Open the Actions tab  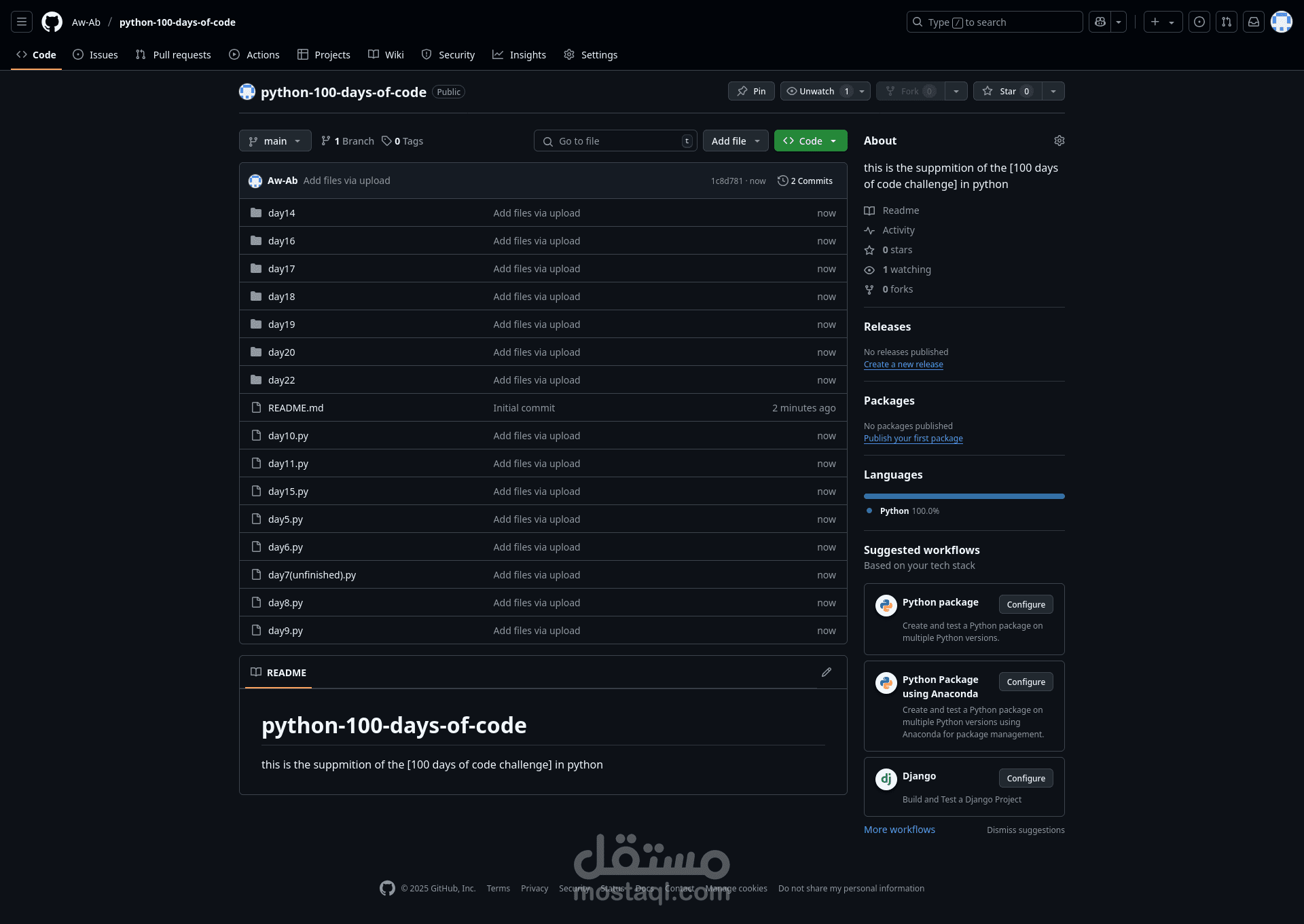254,54
